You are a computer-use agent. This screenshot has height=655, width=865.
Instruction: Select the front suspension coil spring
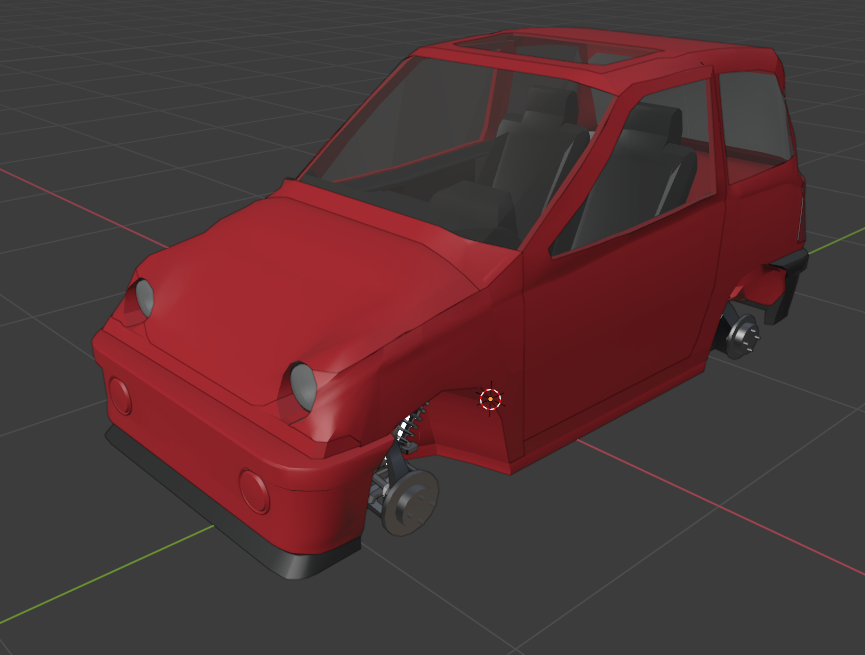tap(408, 425)
